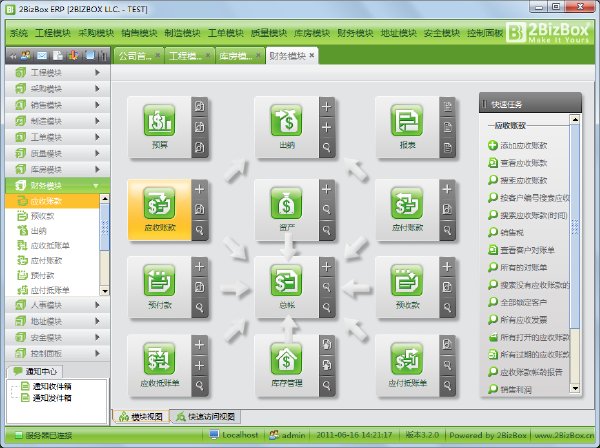Click the magnifier button beside 应收抵账单 tile
Image resolution: width=600 pixels, height=448 pixels.
pyautogui.click(x=199, y=385)
